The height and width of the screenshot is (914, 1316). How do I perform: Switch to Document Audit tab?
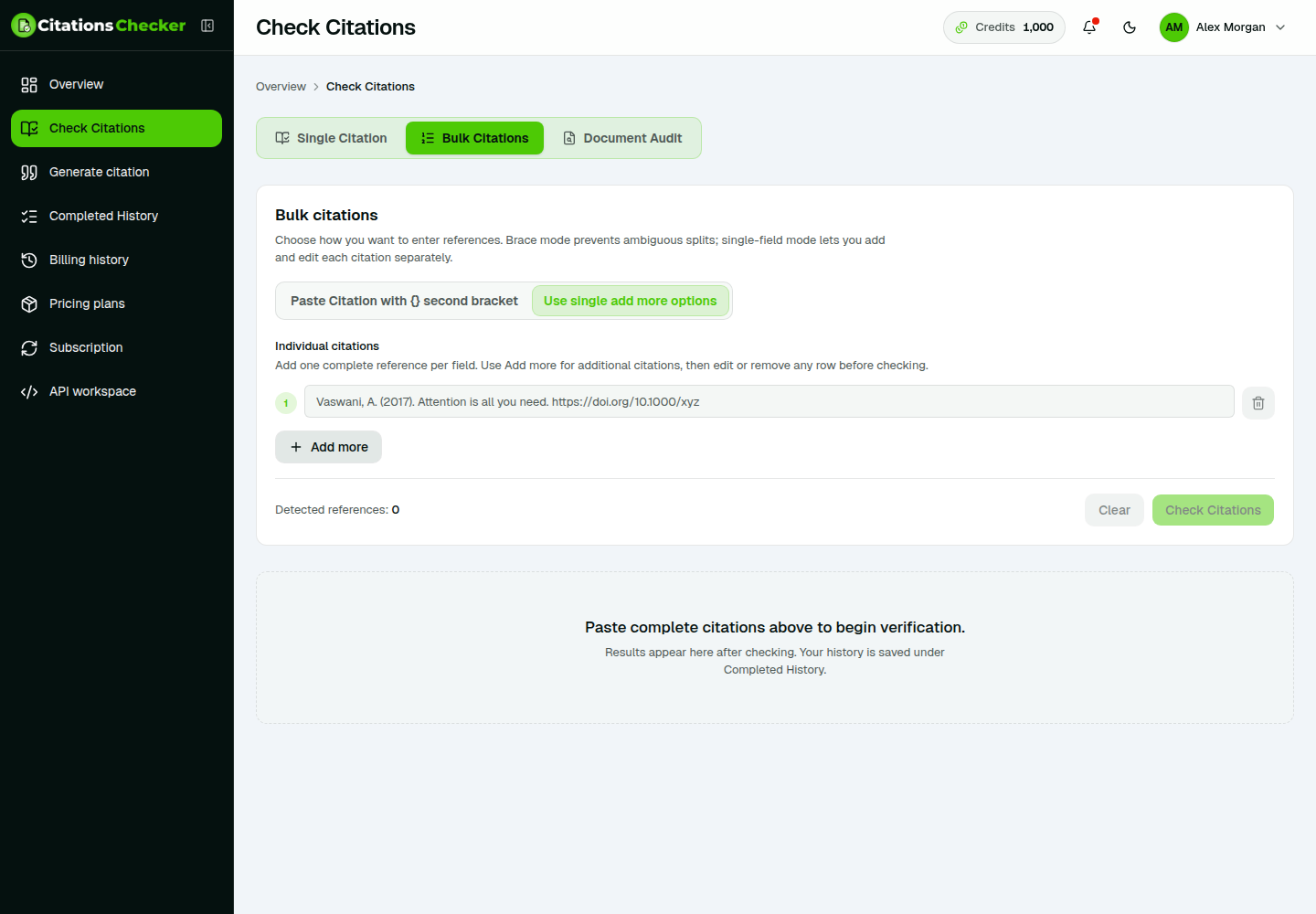click(x=622, y=138)
